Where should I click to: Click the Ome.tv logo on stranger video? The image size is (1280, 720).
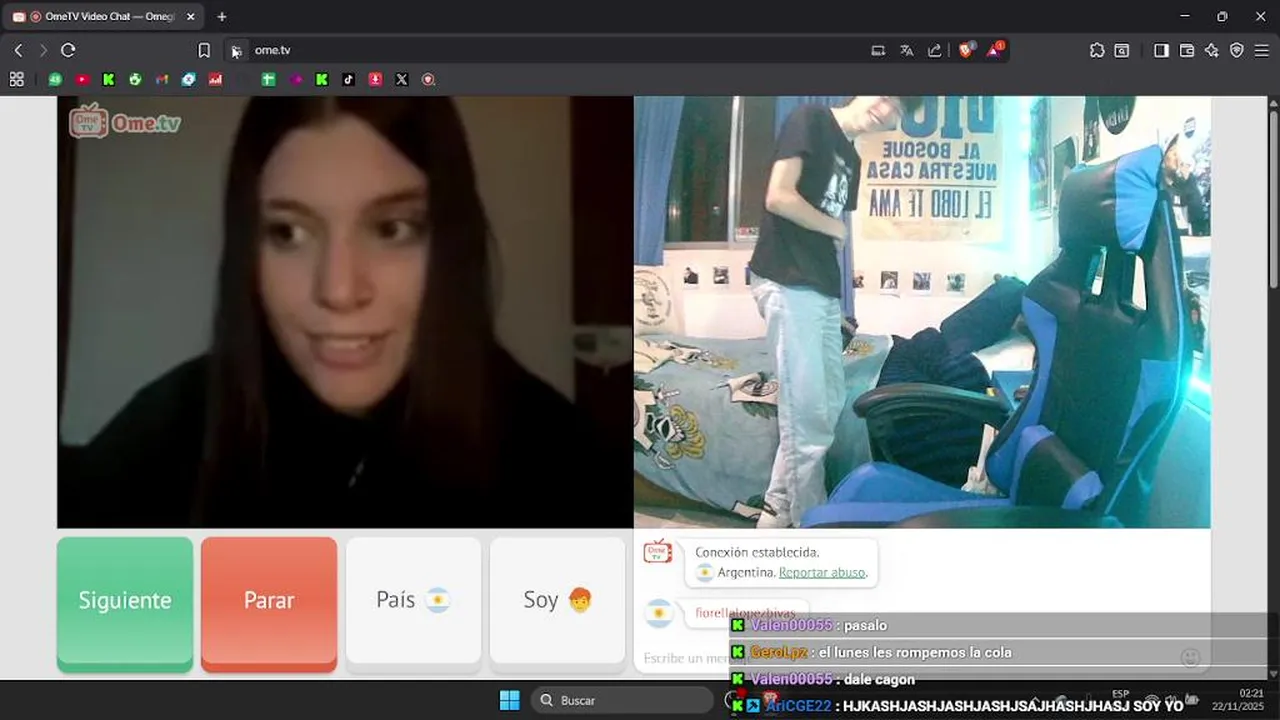pos(125,121)
